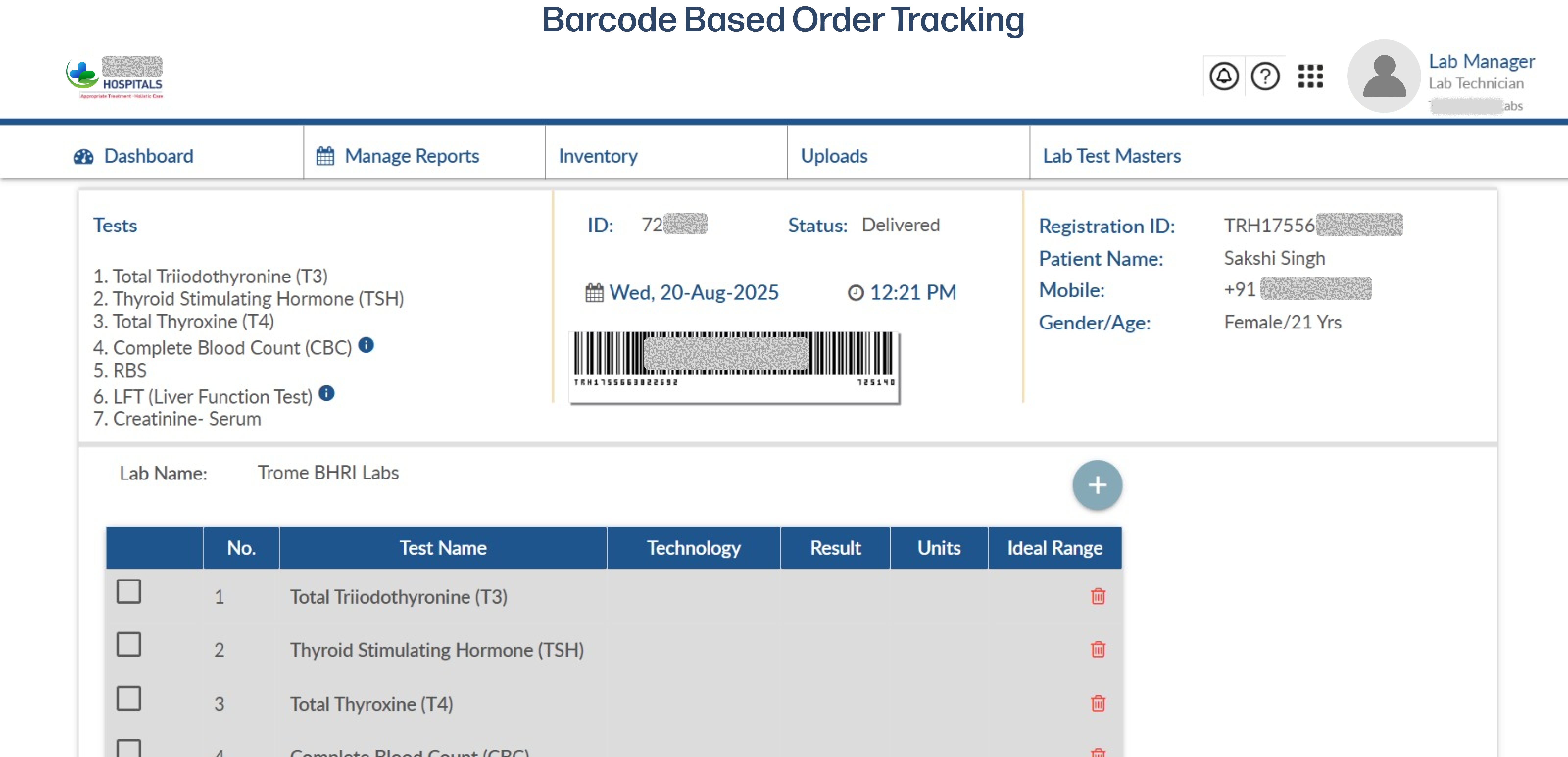Click the order barcode image

(x=734, y=367)
